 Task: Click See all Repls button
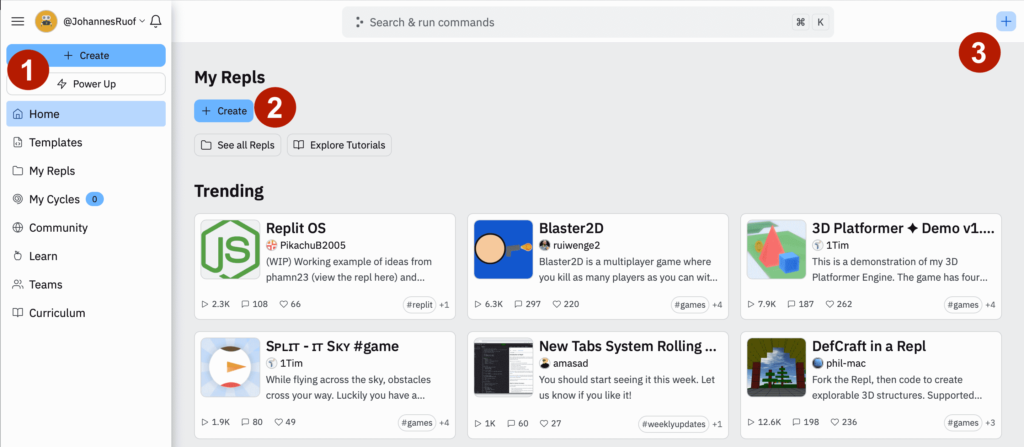tap(238, 145)
